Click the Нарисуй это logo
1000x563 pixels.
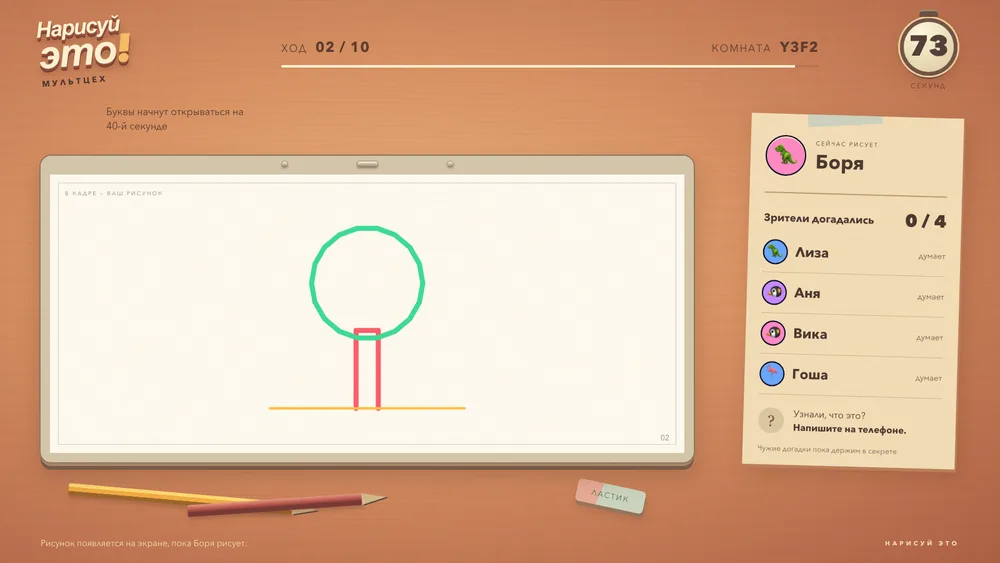point(83,51)
